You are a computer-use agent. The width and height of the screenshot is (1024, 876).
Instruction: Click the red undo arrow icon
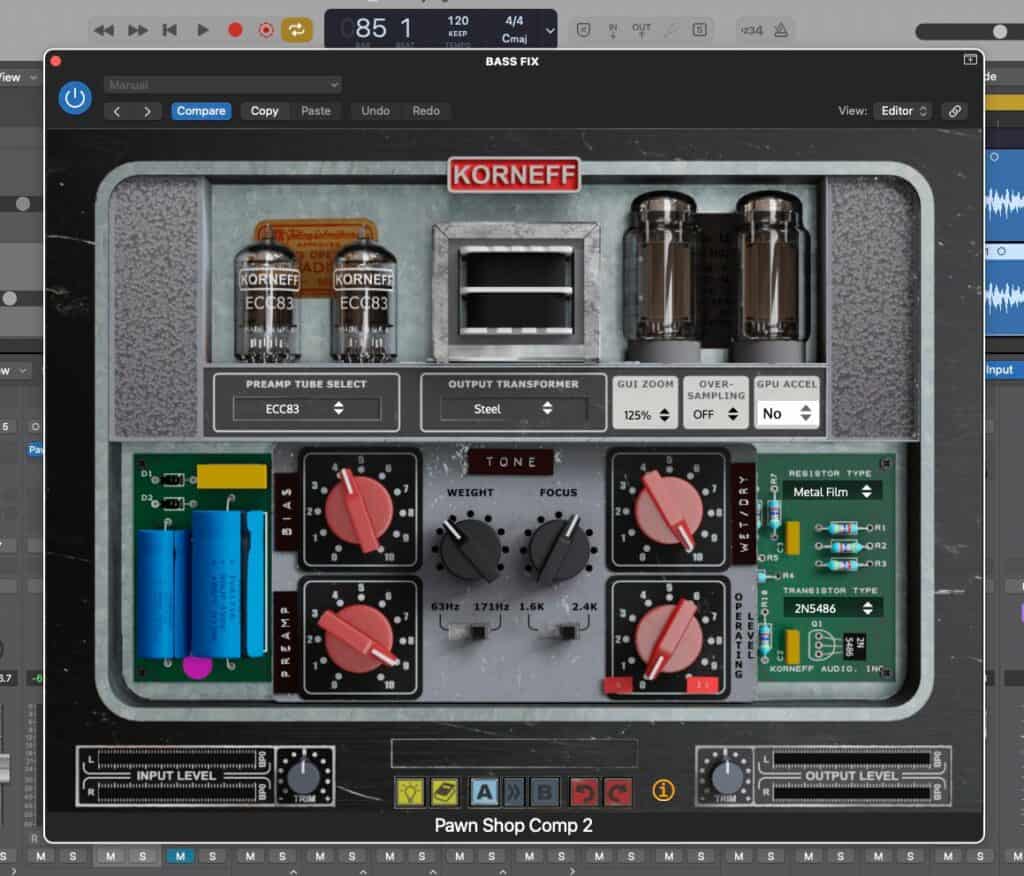point(584,792)
